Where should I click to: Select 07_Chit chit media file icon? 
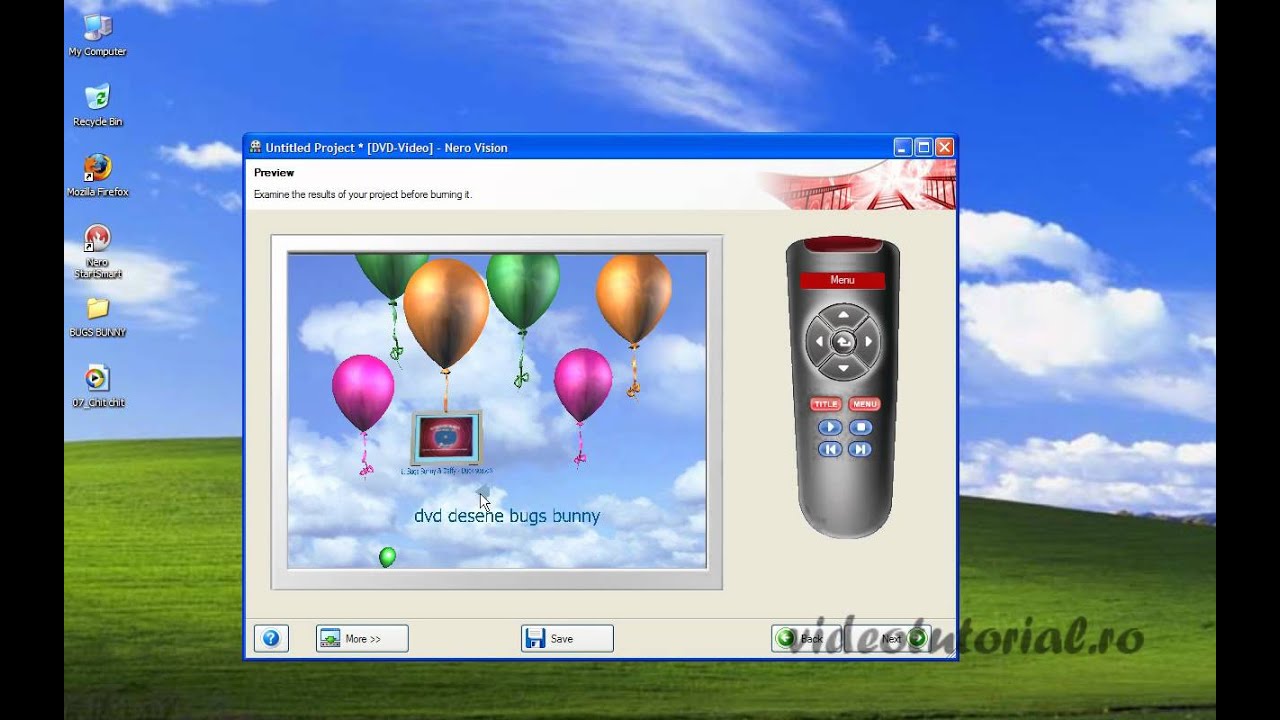(x=97, y=387)
